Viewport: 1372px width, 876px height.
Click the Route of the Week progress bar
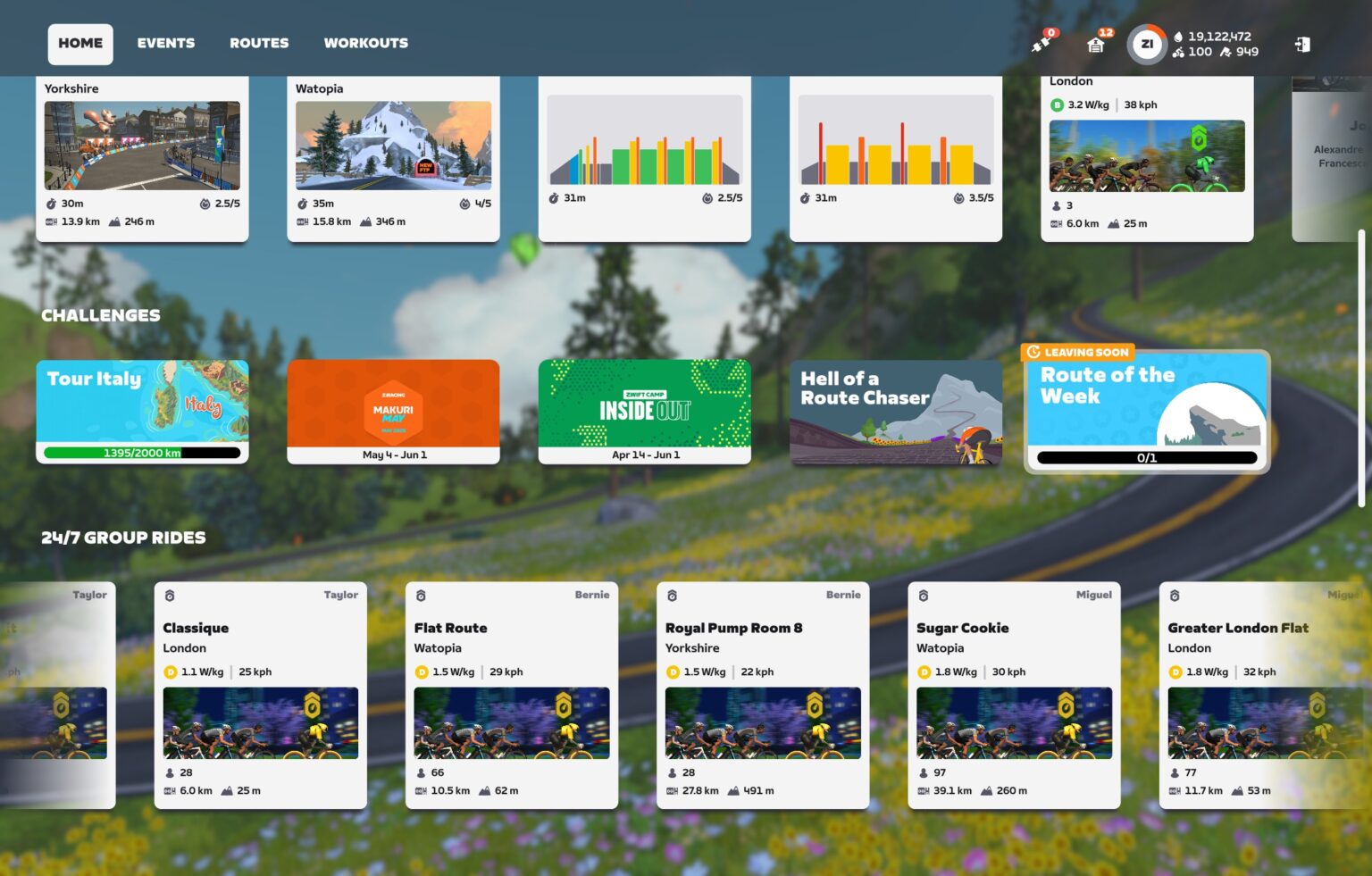tap(1147, 457)
